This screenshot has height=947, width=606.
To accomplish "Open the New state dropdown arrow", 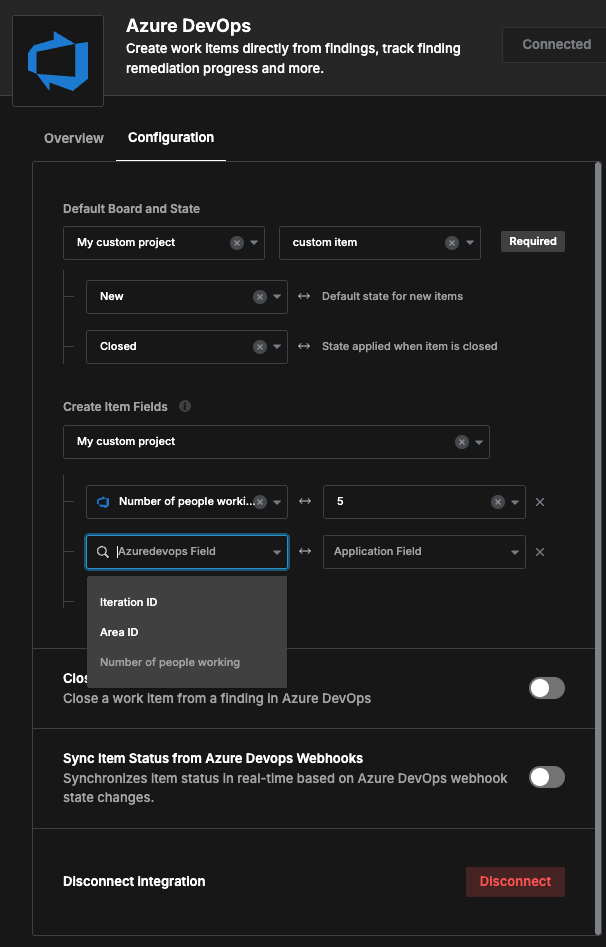I will tap(277, 297).
